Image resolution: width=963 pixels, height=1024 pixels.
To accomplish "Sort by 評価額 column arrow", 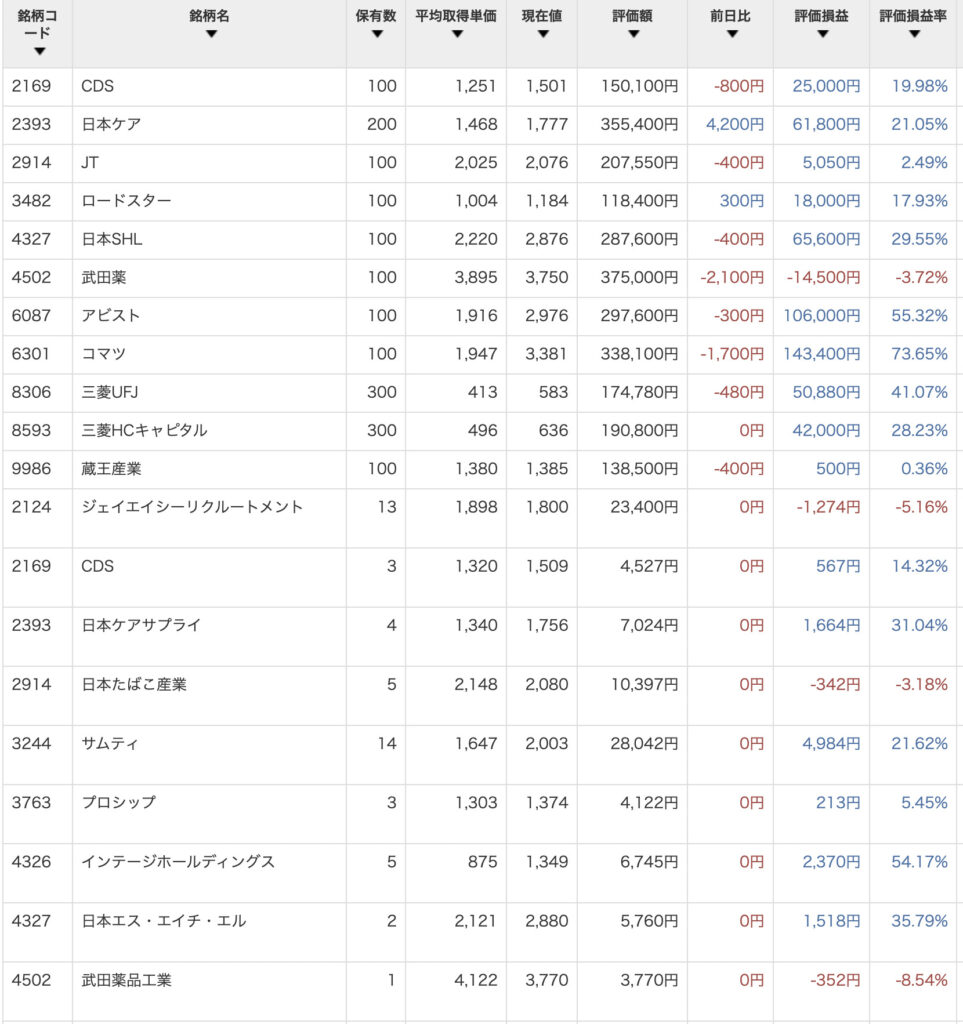I will click(x=633, y=34).
